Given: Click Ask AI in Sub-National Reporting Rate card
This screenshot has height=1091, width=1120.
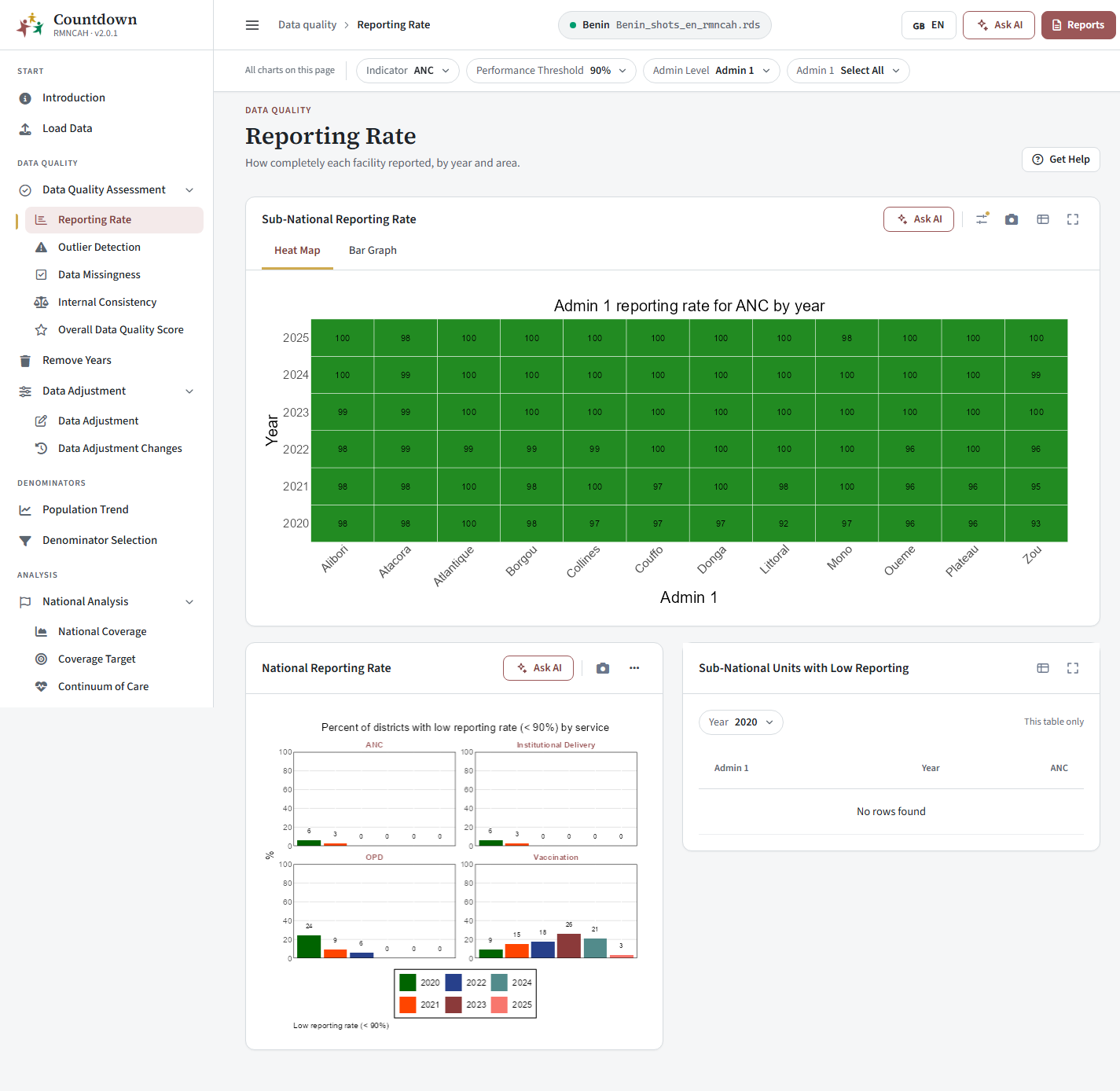Looking at the screenshot, I should click(919, 219).
